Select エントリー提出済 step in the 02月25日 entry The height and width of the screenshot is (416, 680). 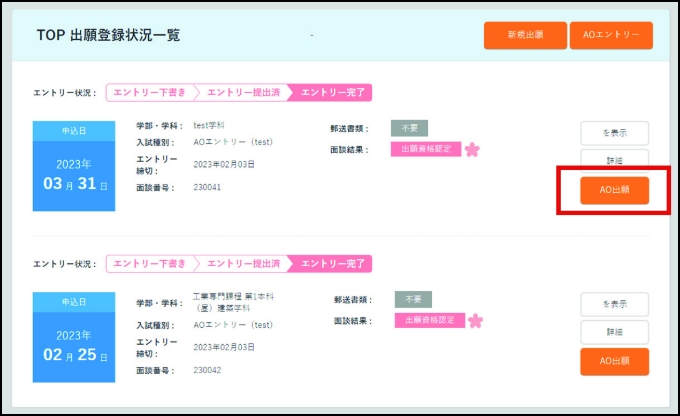pyautogui.click(x=244, y=264)
